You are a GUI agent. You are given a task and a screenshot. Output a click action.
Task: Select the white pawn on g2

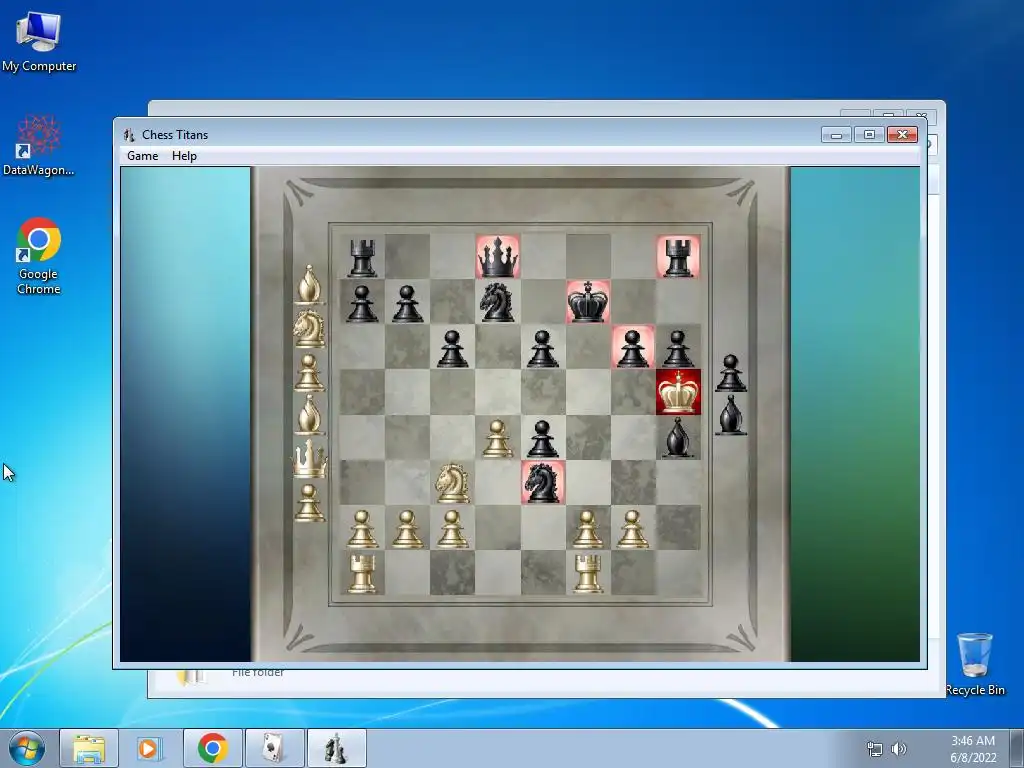point(633,528)
